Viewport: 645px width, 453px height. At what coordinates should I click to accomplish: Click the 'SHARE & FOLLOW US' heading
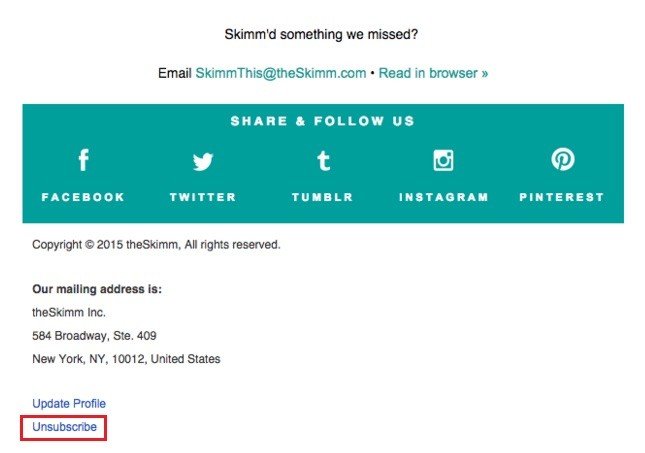point(322,121)
